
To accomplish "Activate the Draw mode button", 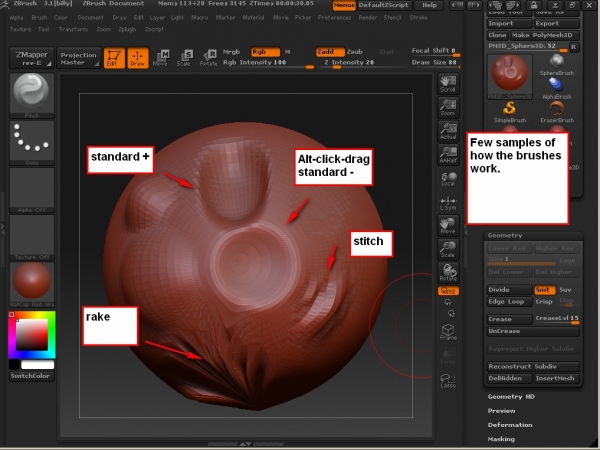I will coord(137,58).
